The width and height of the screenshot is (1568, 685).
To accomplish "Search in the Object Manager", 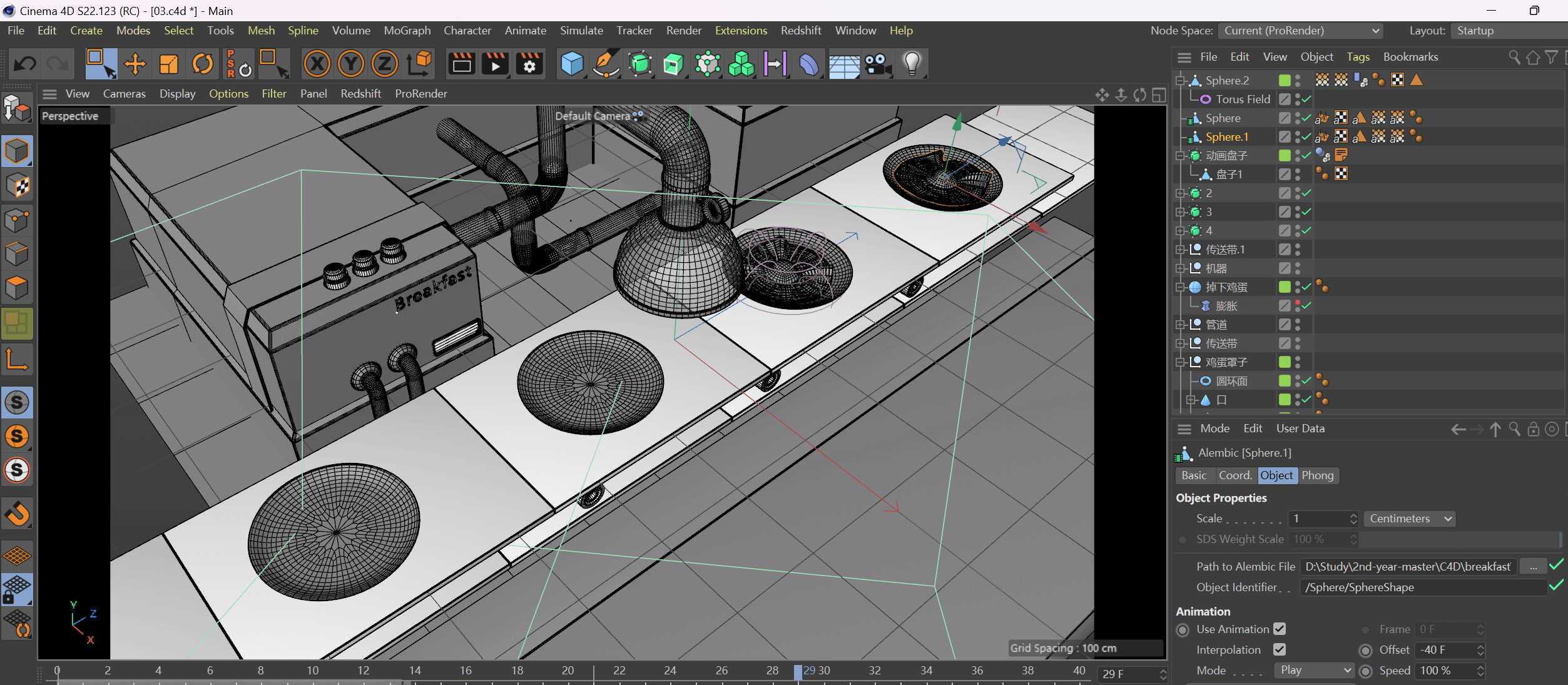I will click(x=1514, y=57).
